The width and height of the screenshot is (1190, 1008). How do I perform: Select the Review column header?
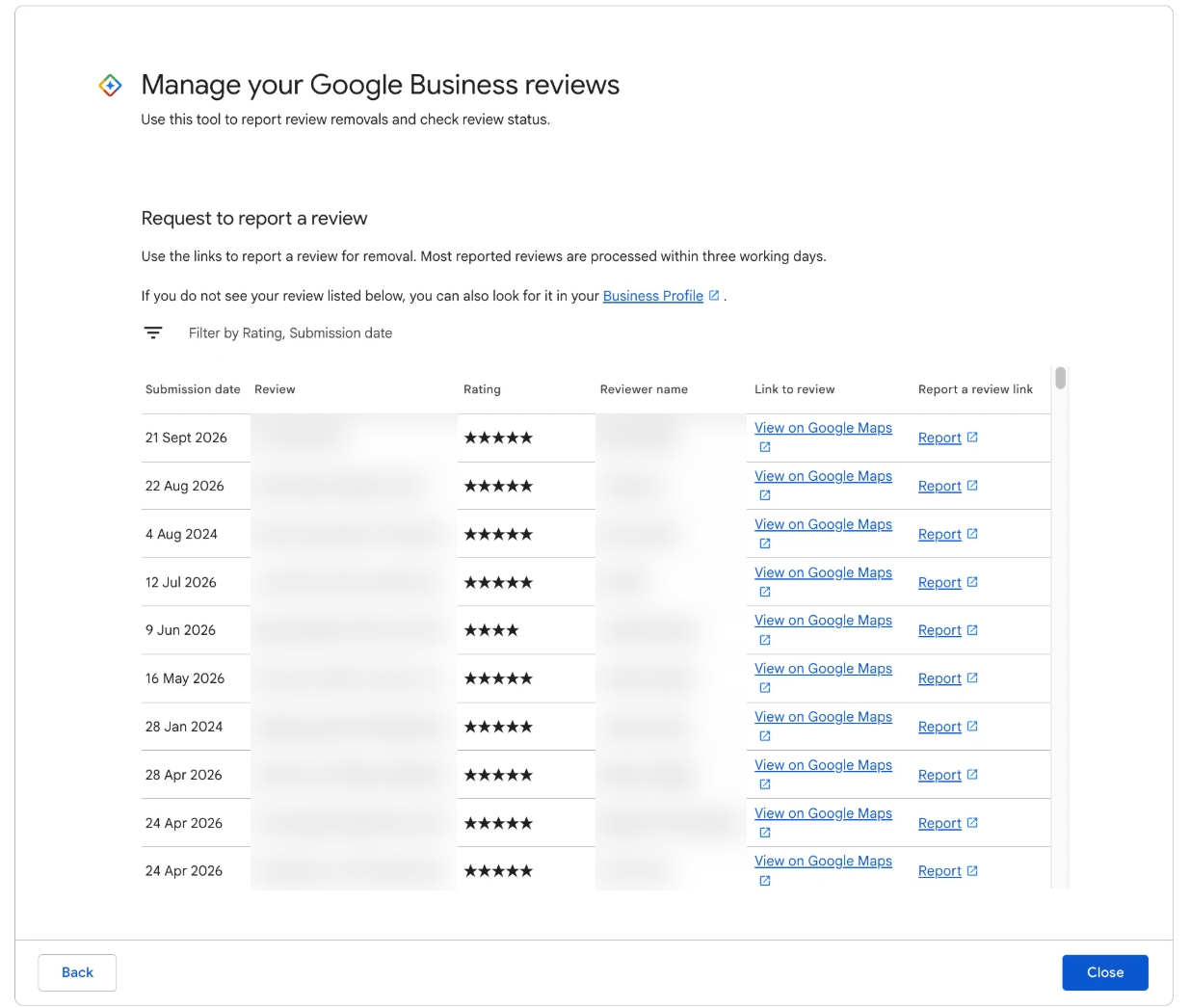click(275, 389)
